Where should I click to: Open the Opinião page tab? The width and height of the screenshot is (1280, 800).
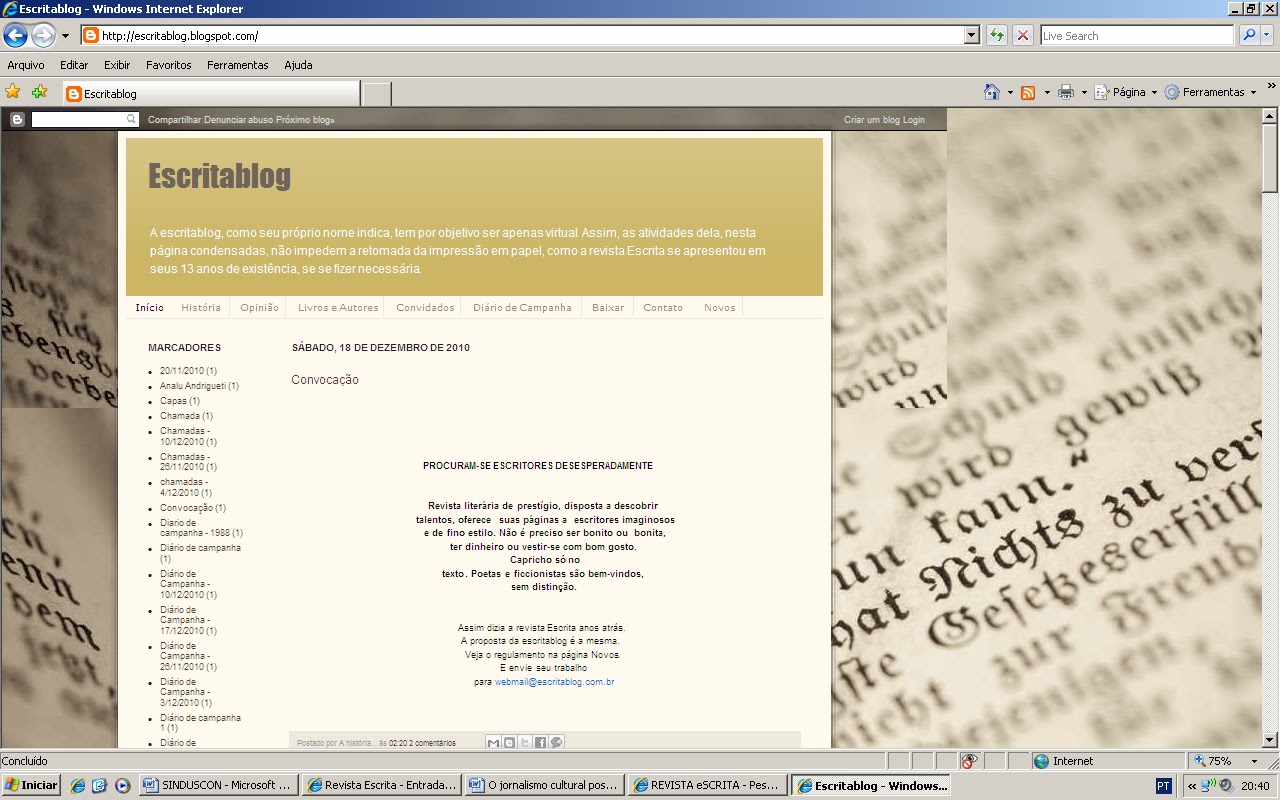[x=259, y=307]
